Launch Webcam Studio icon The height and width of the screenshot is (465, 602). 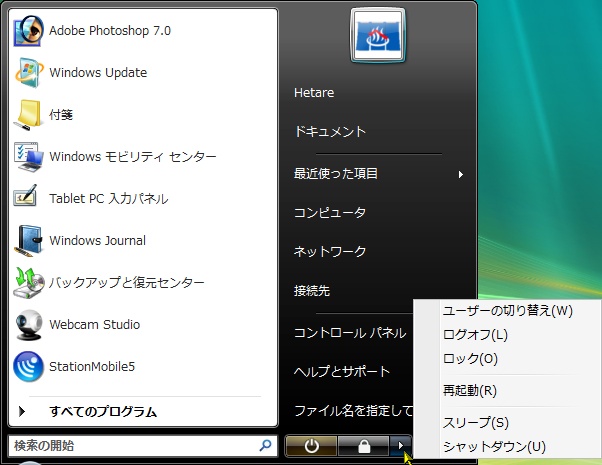(28, 325)
